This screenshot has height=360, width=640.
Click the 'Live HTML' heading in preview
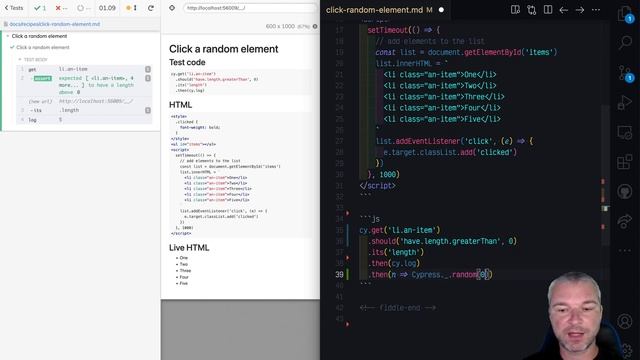[x=189, y=248]
